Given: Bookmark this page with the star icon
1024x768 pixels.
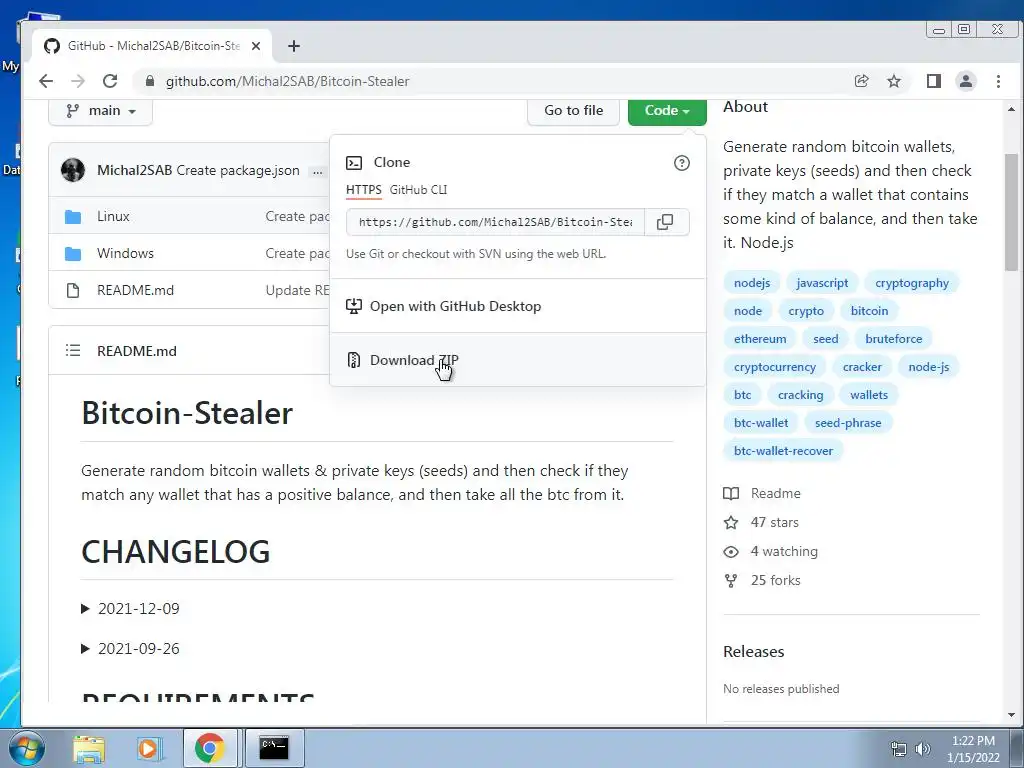Looking at the screenshot, I should (x=894, y=81).
